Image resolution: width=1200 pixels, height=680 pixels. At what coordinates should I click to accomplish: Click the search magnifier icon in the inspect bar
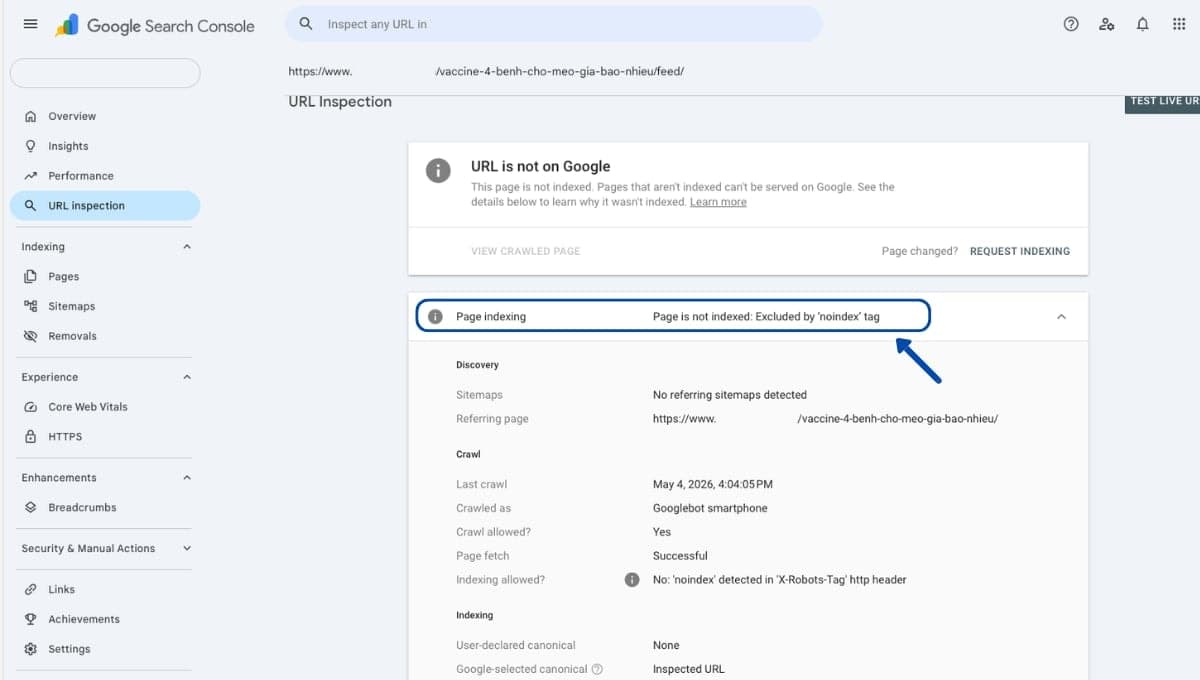pyautogui.click(x=307, y=24)
